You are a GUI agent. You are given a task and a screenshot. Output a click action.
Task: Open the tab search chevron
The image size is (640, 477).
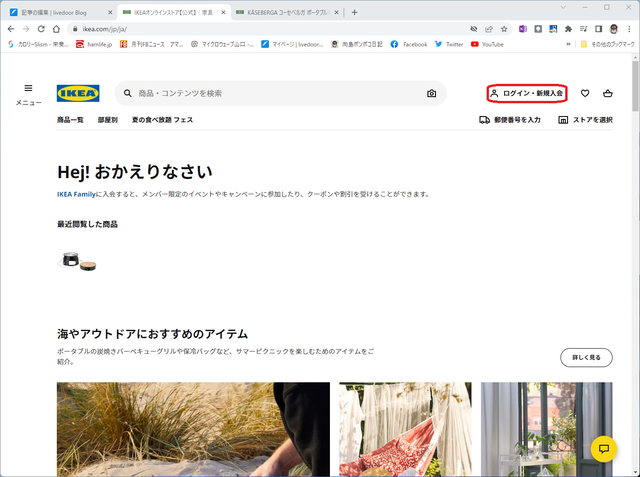(x=563, y=7)
